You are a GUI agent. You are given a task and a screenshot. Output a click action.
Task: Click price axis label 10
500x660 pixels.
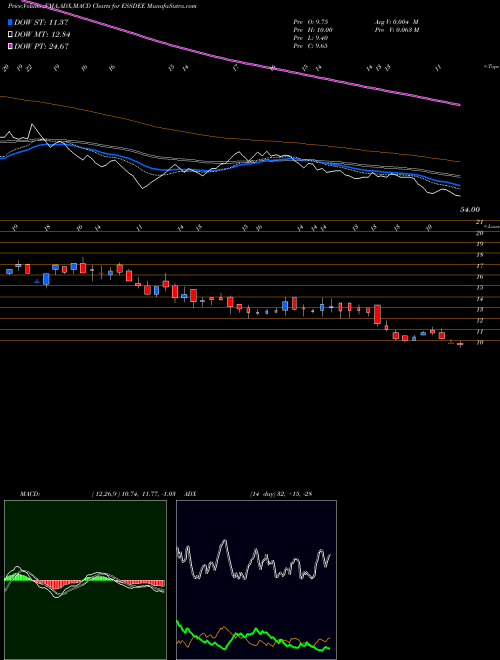(x=479, y=342)
